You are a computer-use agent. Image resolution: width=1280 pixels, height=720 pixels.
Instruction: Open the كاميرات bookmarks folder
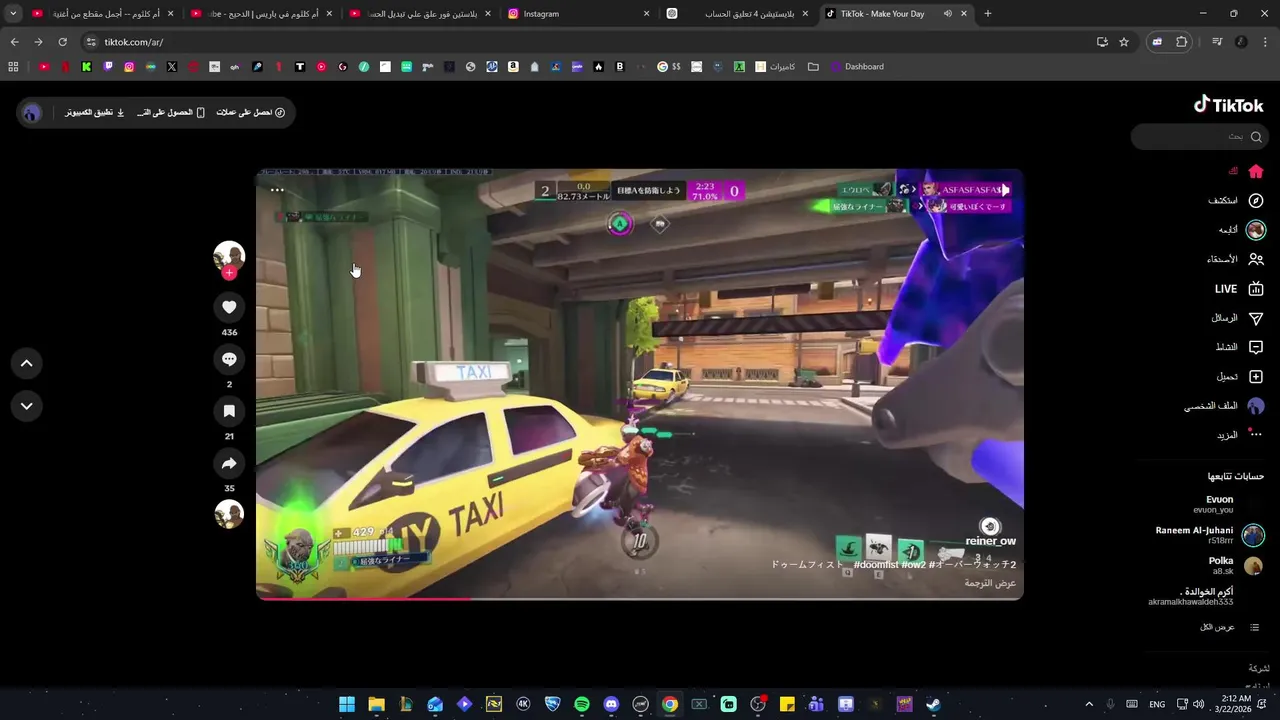(776, 67)
